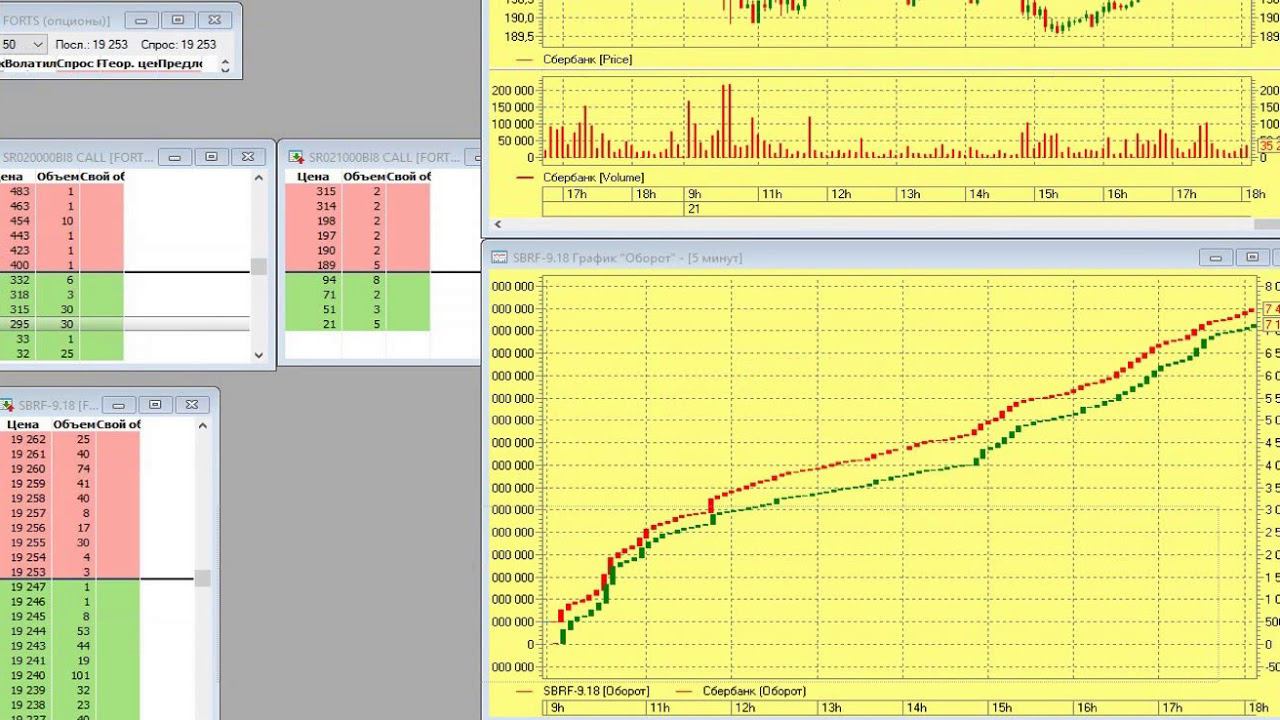
Task: Maximize the SBRF-9.18 order book window
Action: [155, 405]
